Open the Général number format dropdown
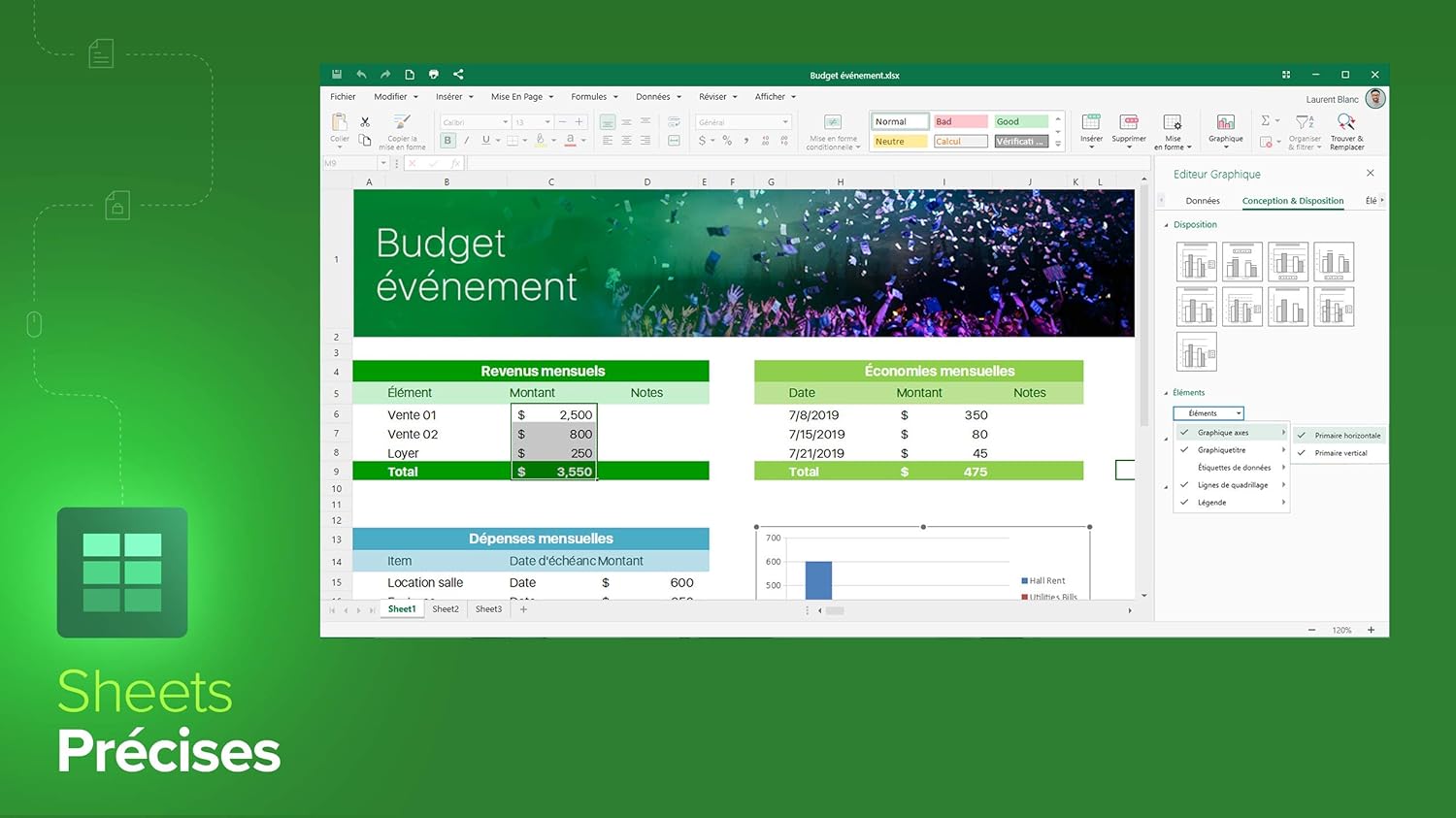 [x=785, y=122]
